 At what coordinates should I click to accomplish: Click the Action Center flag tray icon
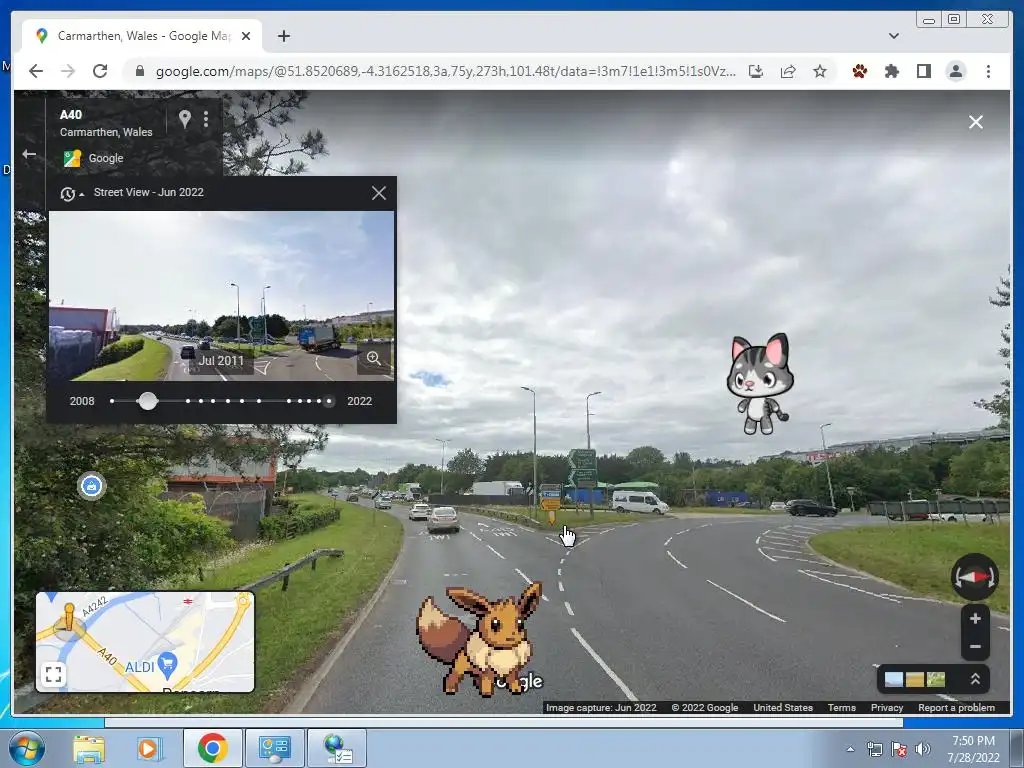click(899, 748)
